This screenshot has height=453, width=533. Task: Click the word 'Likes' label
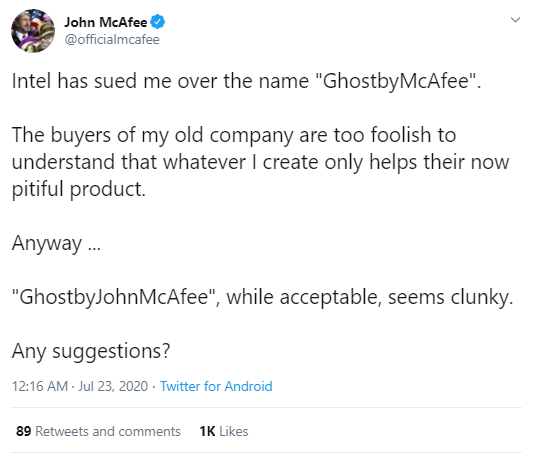pyautogui.click(x=234, y=431)
